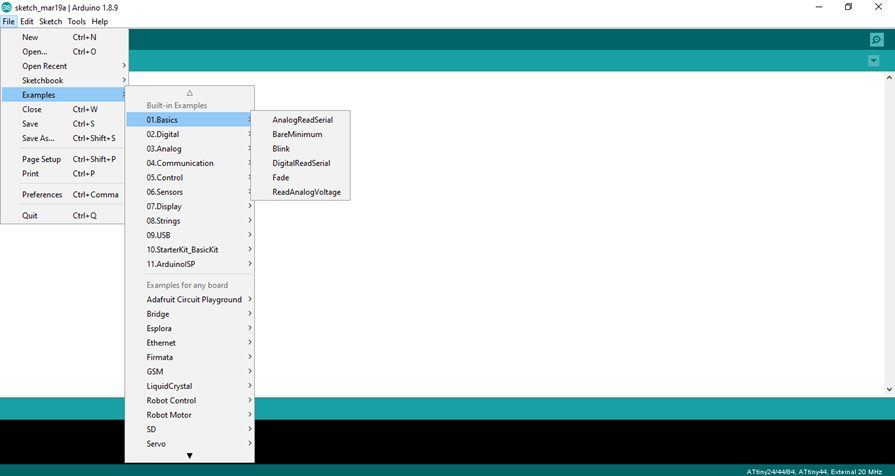Expand the Sketchbook submenu
The width and height of the screenshot is (895, 476).
64,80
